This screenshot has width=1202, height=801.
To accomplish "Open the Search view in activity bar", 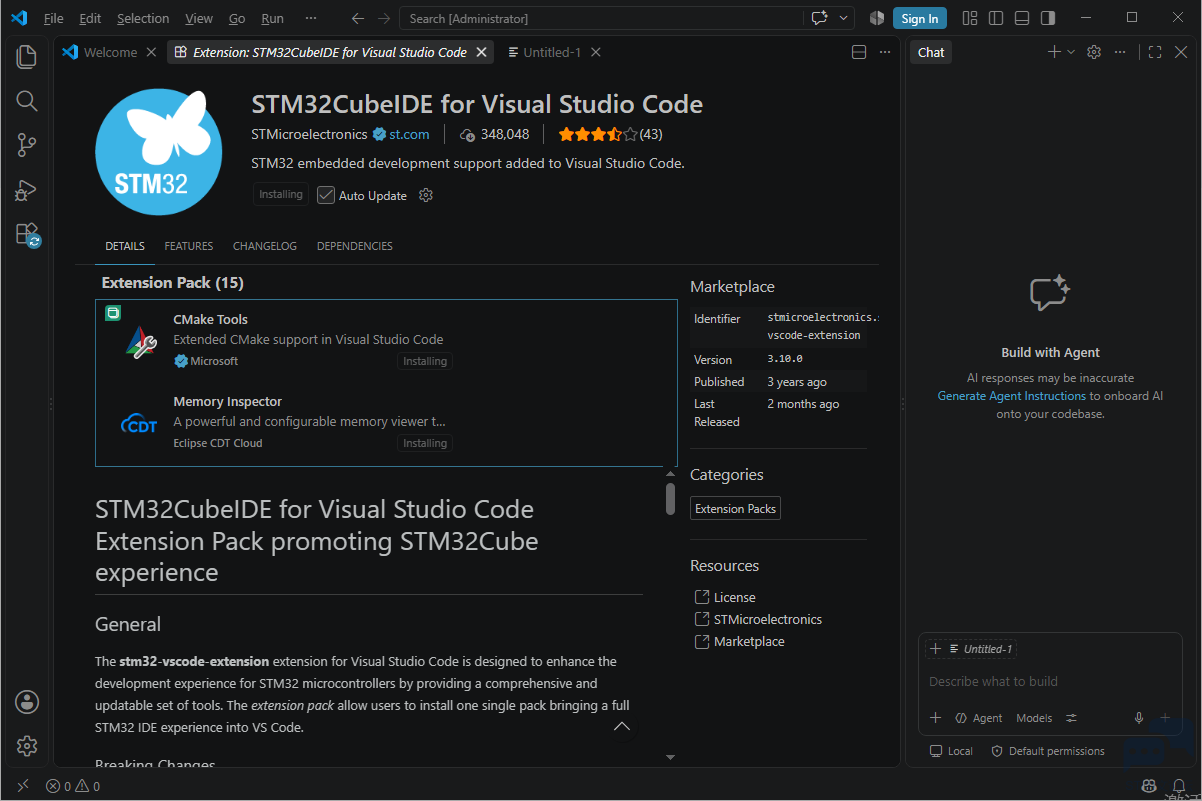I will (27, 101).
